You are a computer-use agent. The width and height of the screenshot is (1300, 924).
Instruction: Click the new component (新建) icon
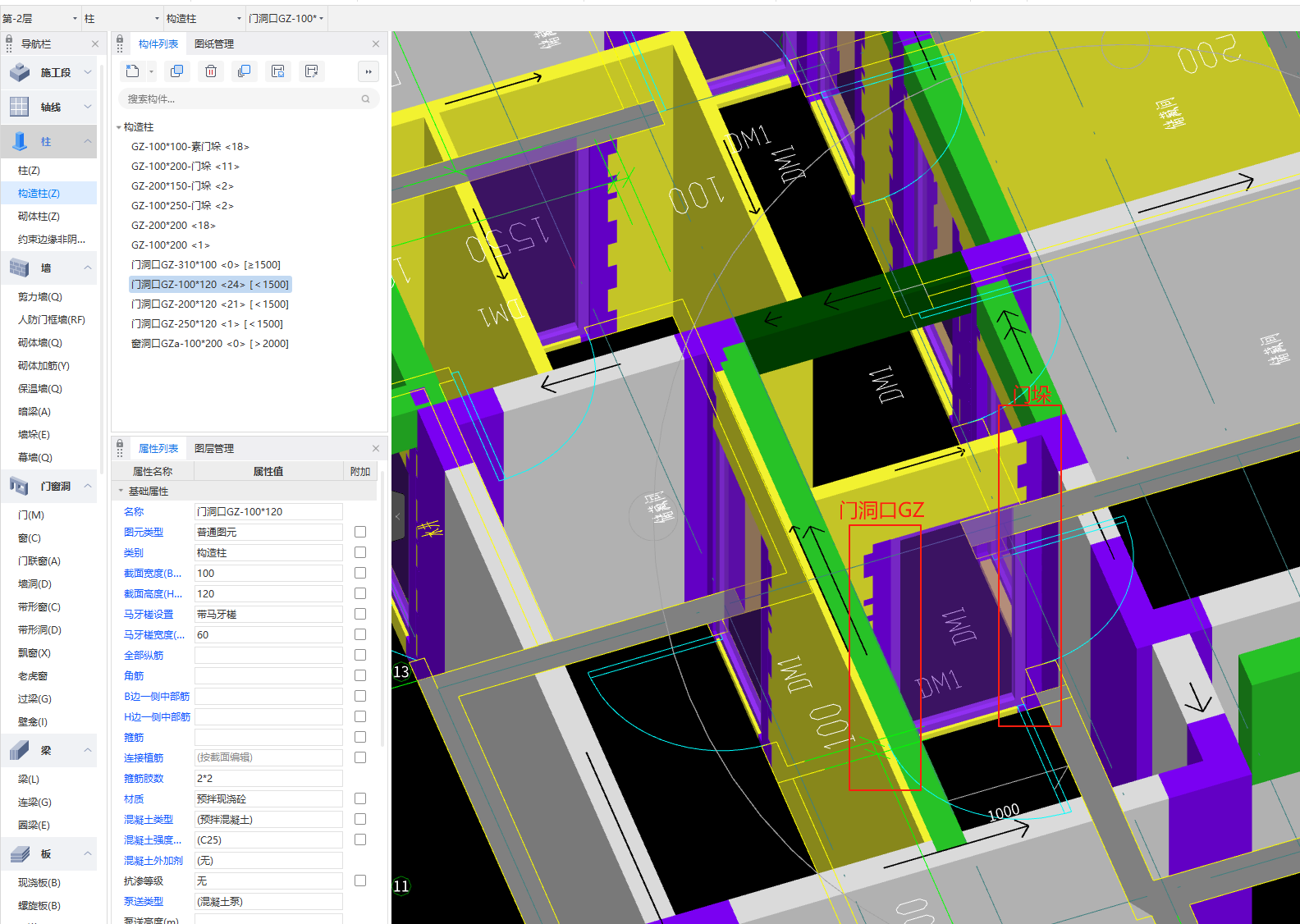pos(132,71)
